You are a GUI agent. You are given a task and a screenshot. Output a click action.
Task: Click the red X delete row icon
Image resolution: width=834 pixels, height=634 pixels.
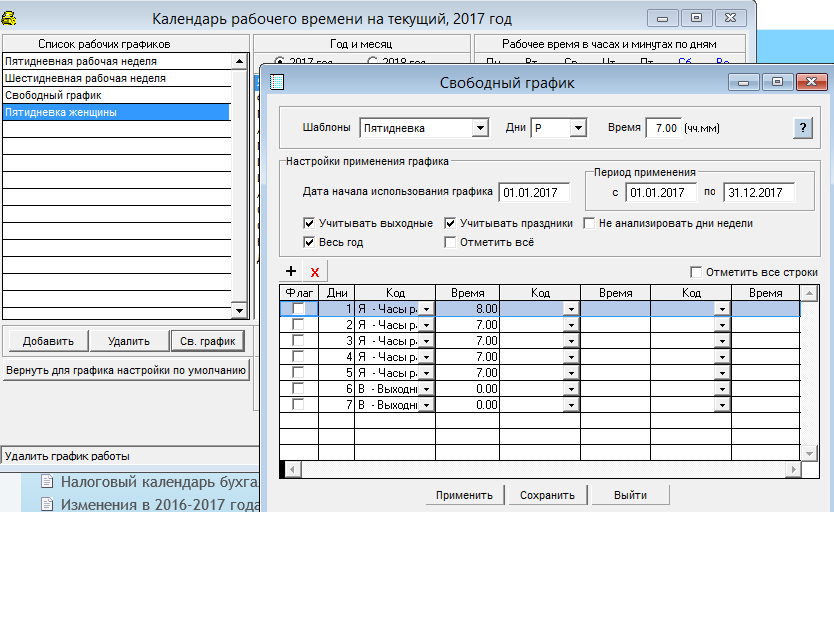[315, 272]
